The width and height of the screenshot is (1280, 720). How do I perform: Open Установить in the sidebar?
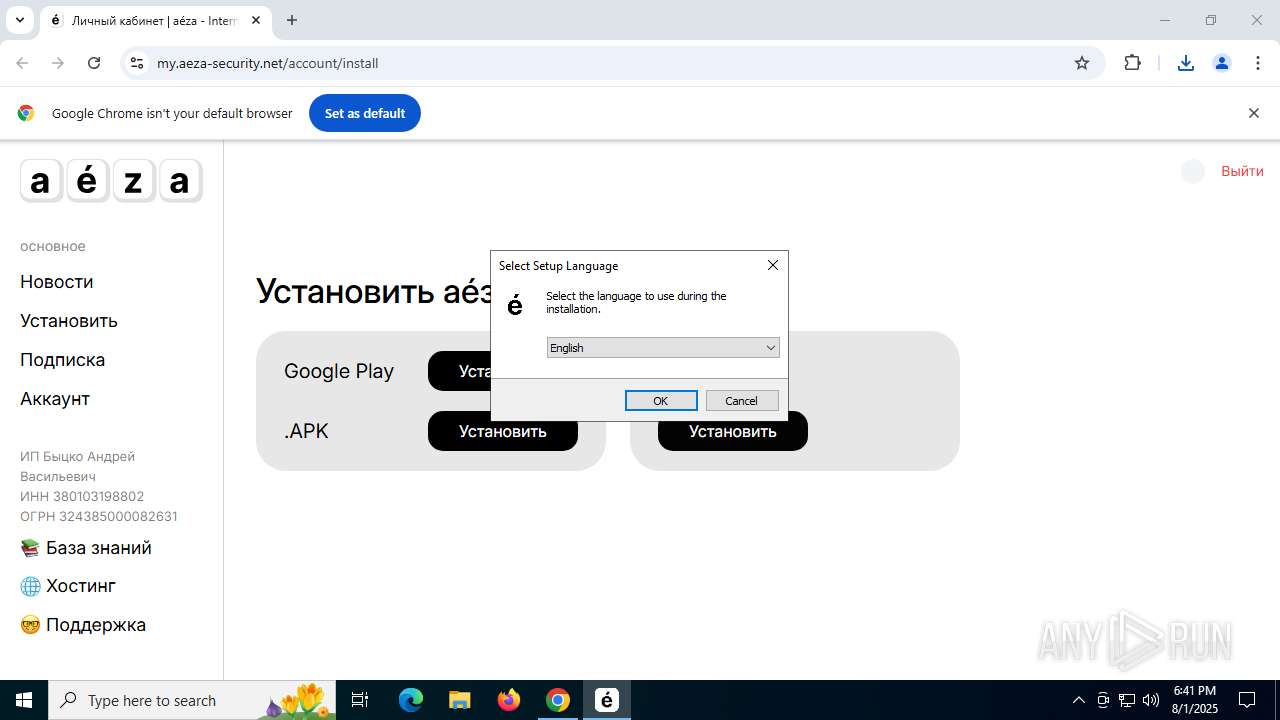69,321
